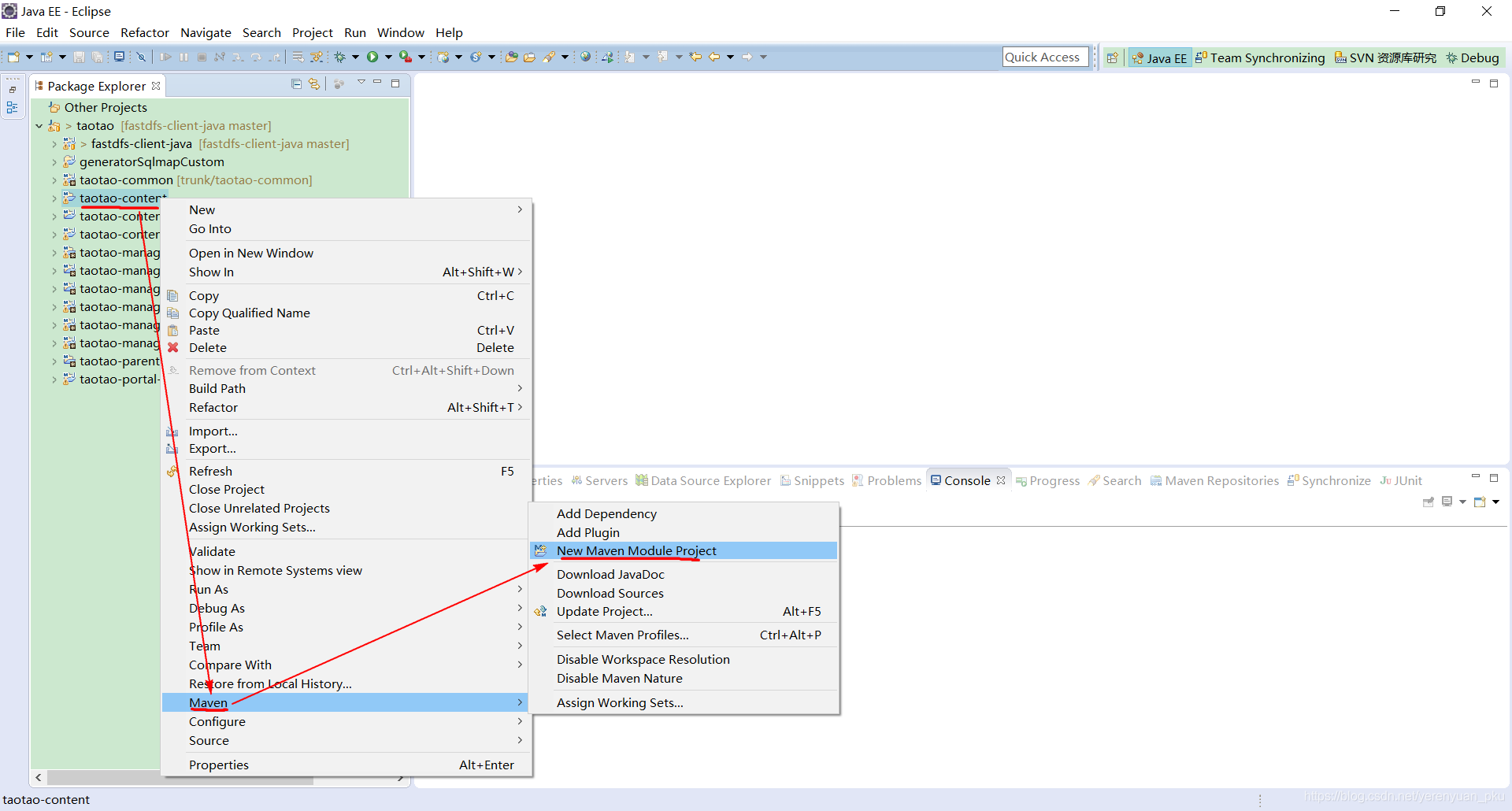Open the File menu
The width and height of the screenshot is (1512, 811).
coord(15,32)
